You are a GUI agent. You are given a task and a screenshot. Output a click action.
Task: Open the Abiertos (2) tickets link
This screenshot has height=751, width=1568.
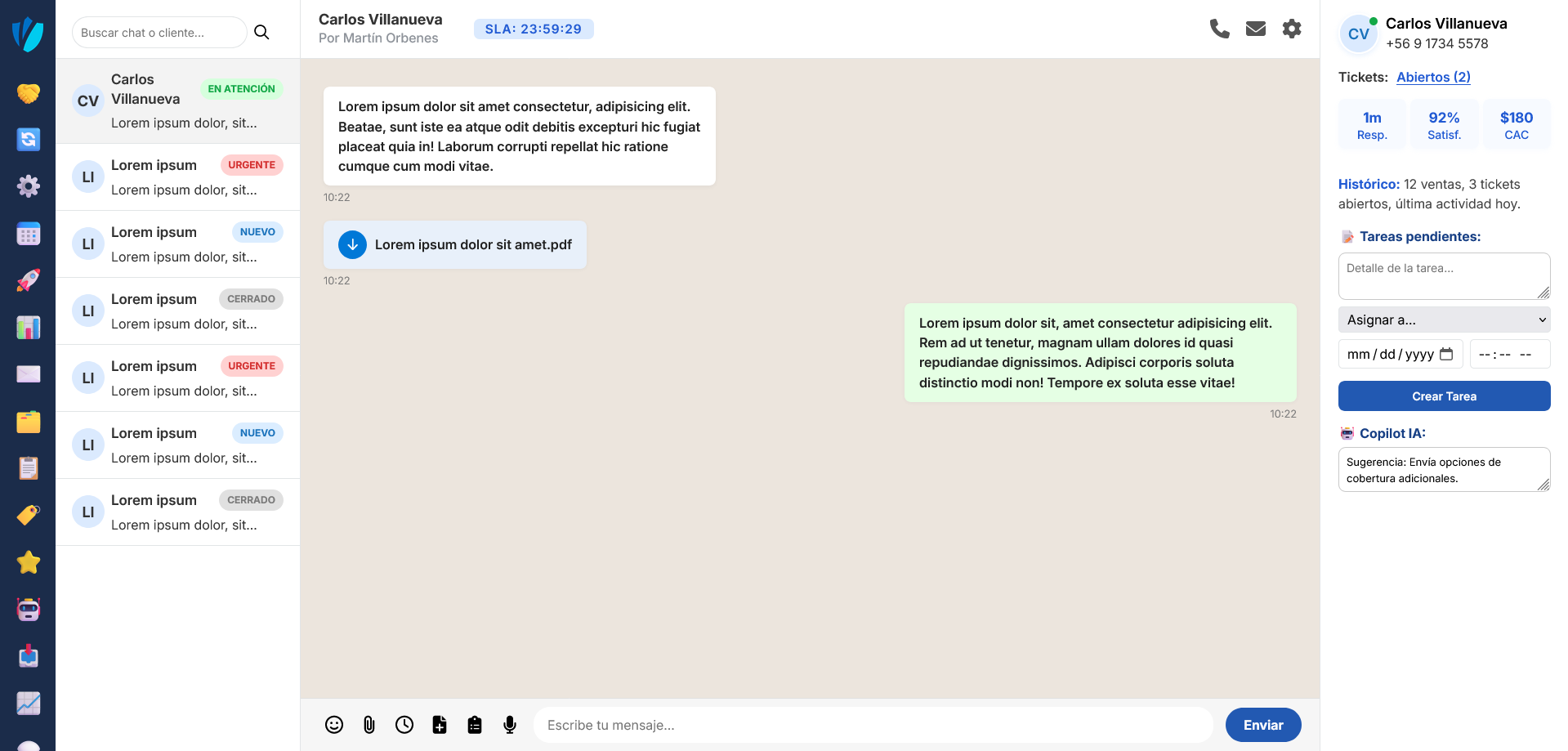click(1433, 77)
